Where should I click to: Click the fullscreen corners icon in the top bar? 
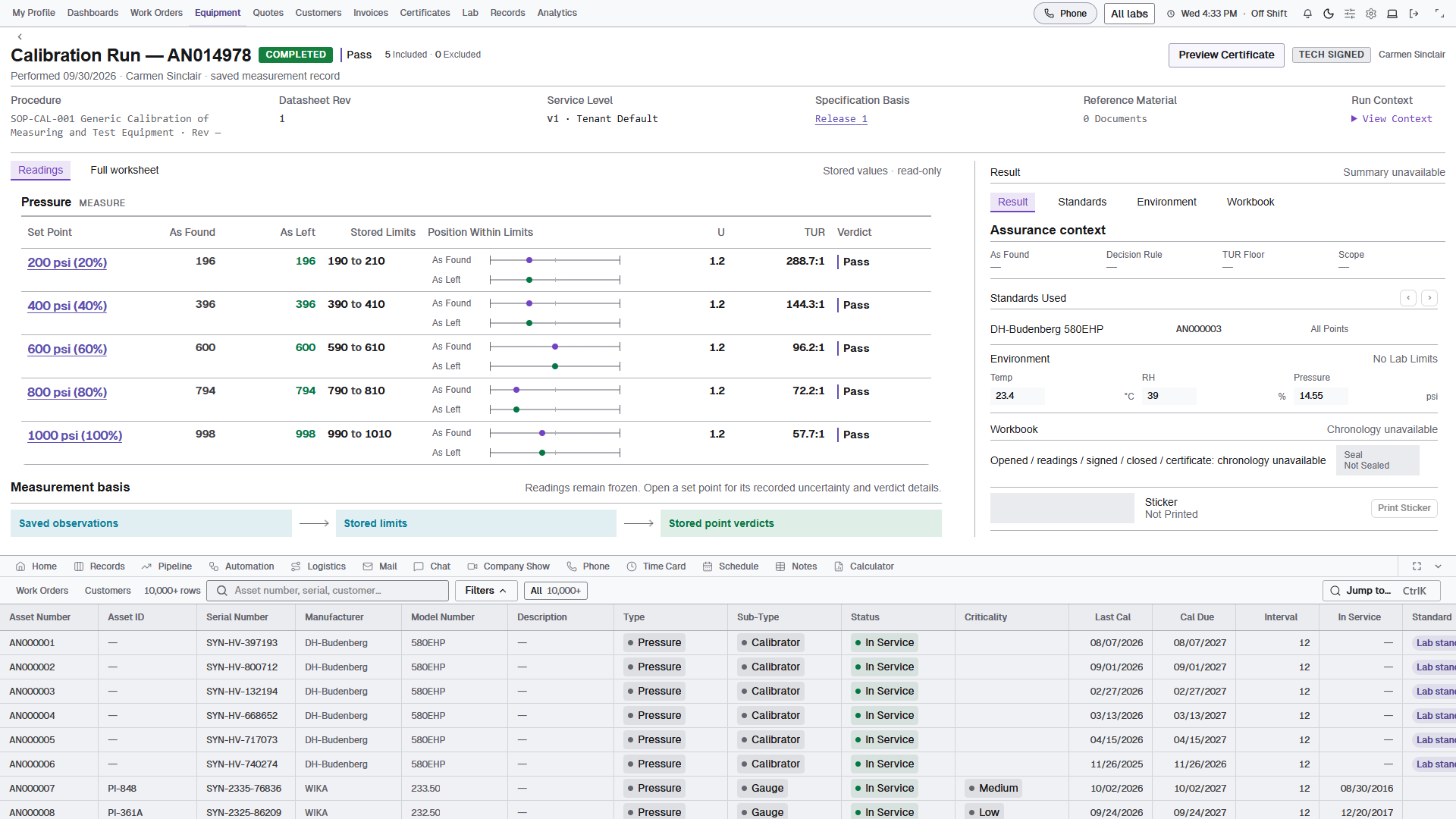[x=1439, y=14]
